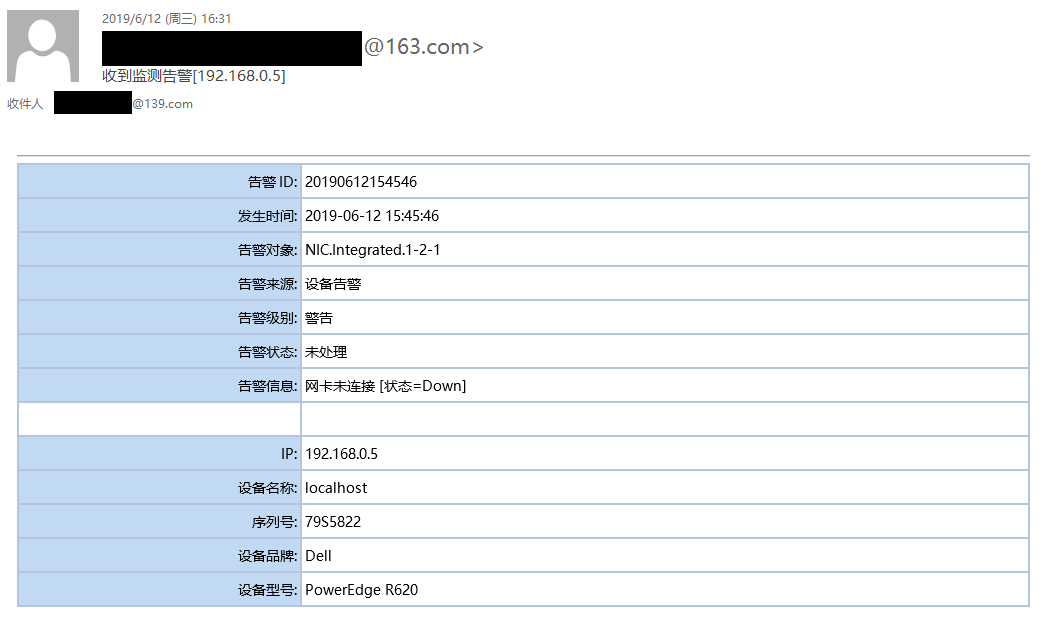This screenshot has height=627, width=1051.
Task: Select the 告警对象 label cell
Action: coord(160,250)
